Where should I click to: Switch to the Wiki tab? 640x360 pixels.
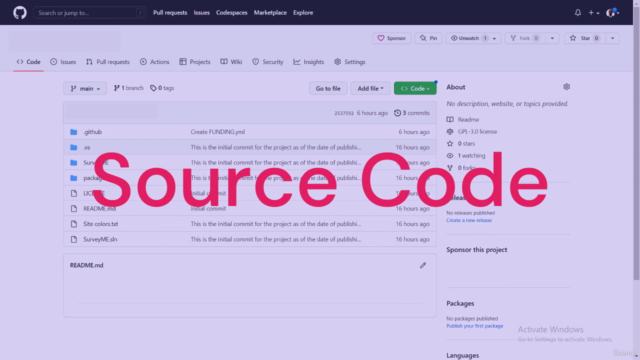231,62
